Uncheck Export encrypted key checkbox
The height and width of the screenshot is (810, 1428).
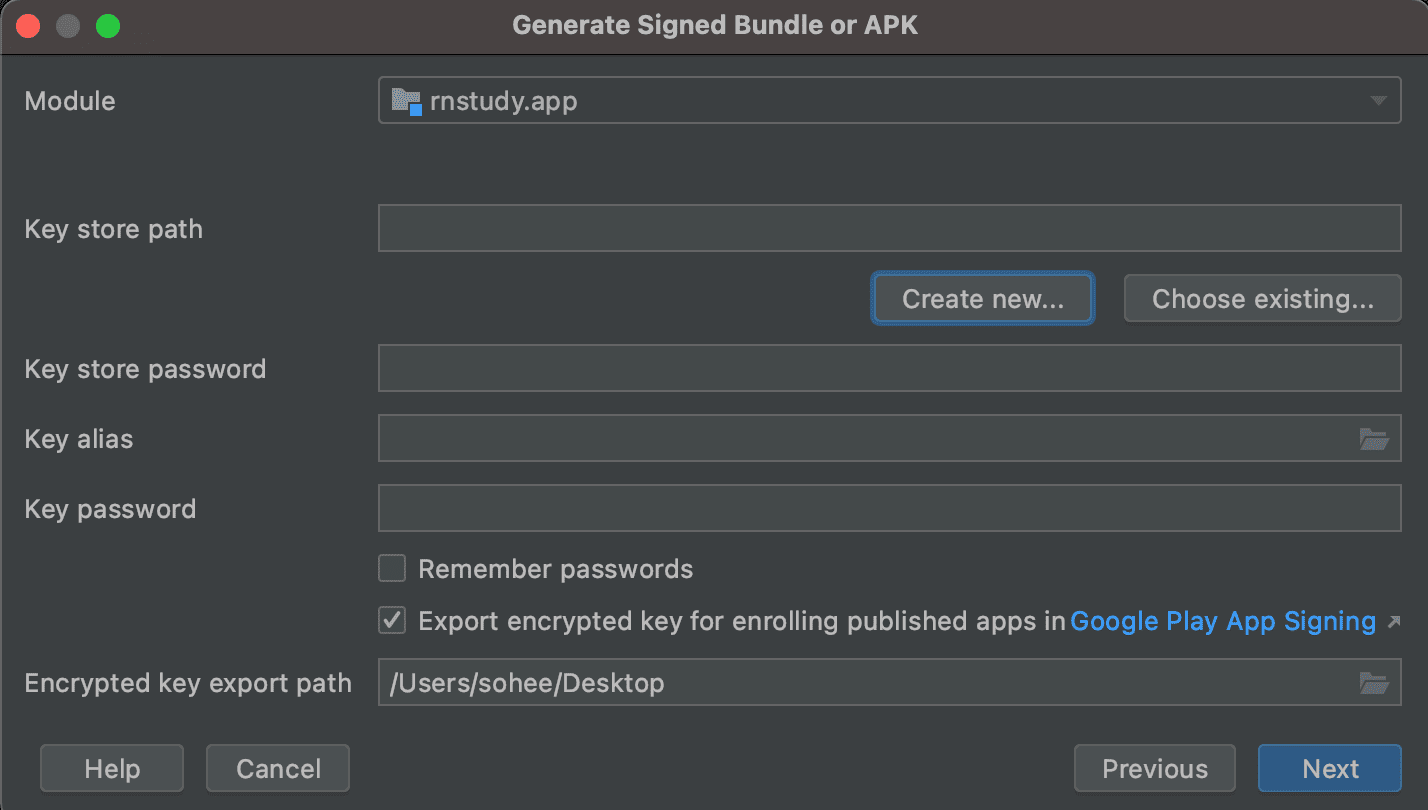pos(392,621)
